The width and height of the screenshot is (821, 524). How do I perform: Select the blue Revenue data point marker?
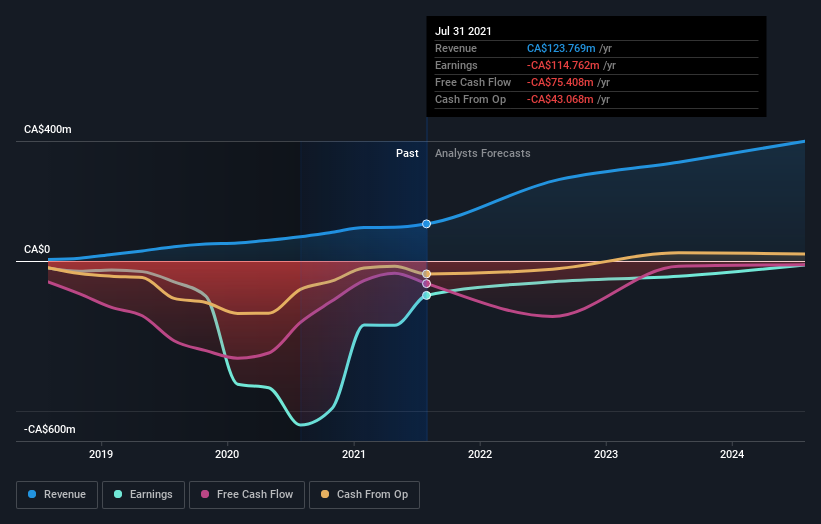coord(427,224)
